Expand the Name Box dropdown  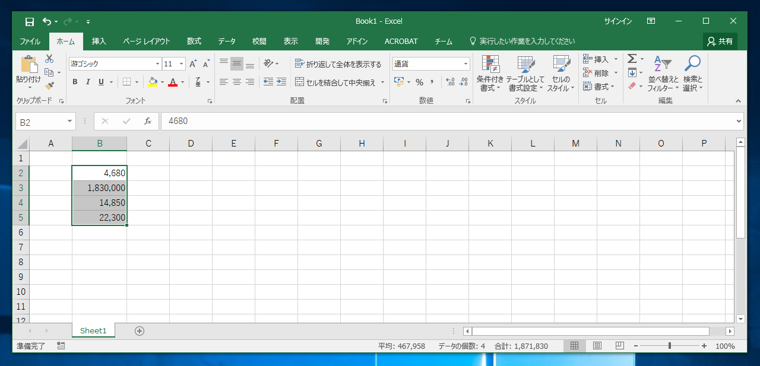[x=70, y=121]
